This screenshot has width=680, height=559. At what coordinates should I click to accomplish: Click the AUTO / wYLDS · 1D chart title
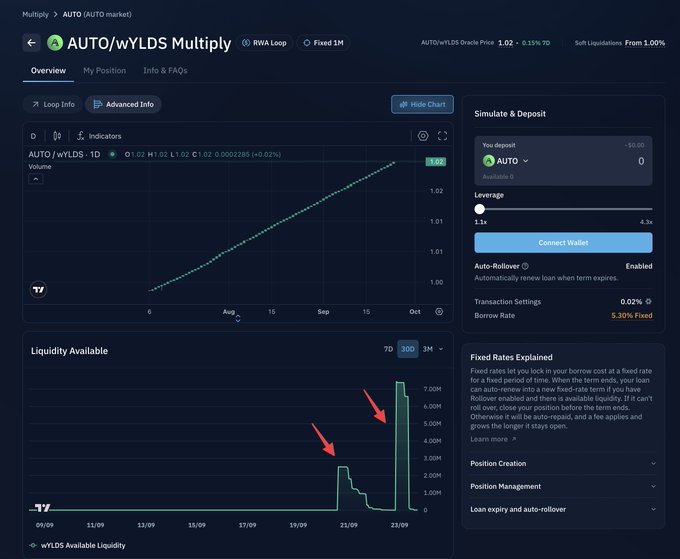coord(64,154)
